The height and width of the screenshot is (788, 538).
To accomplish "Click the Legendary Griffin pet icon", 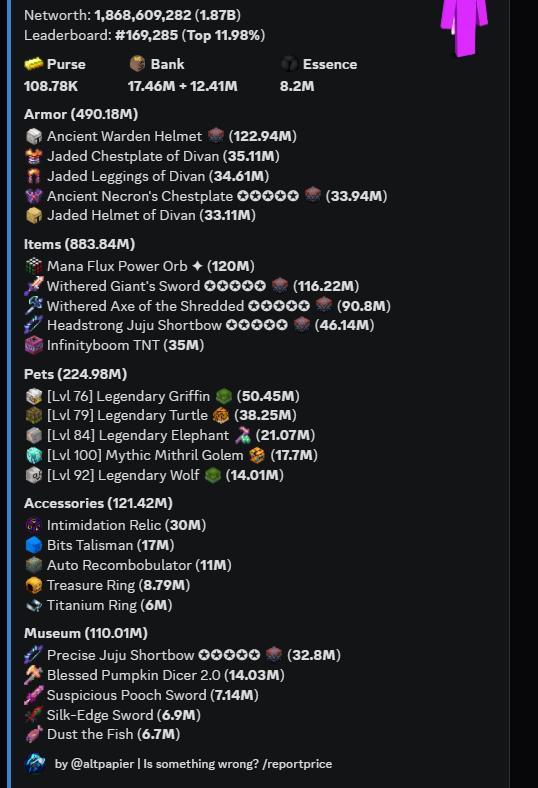I will pos(34,396).
